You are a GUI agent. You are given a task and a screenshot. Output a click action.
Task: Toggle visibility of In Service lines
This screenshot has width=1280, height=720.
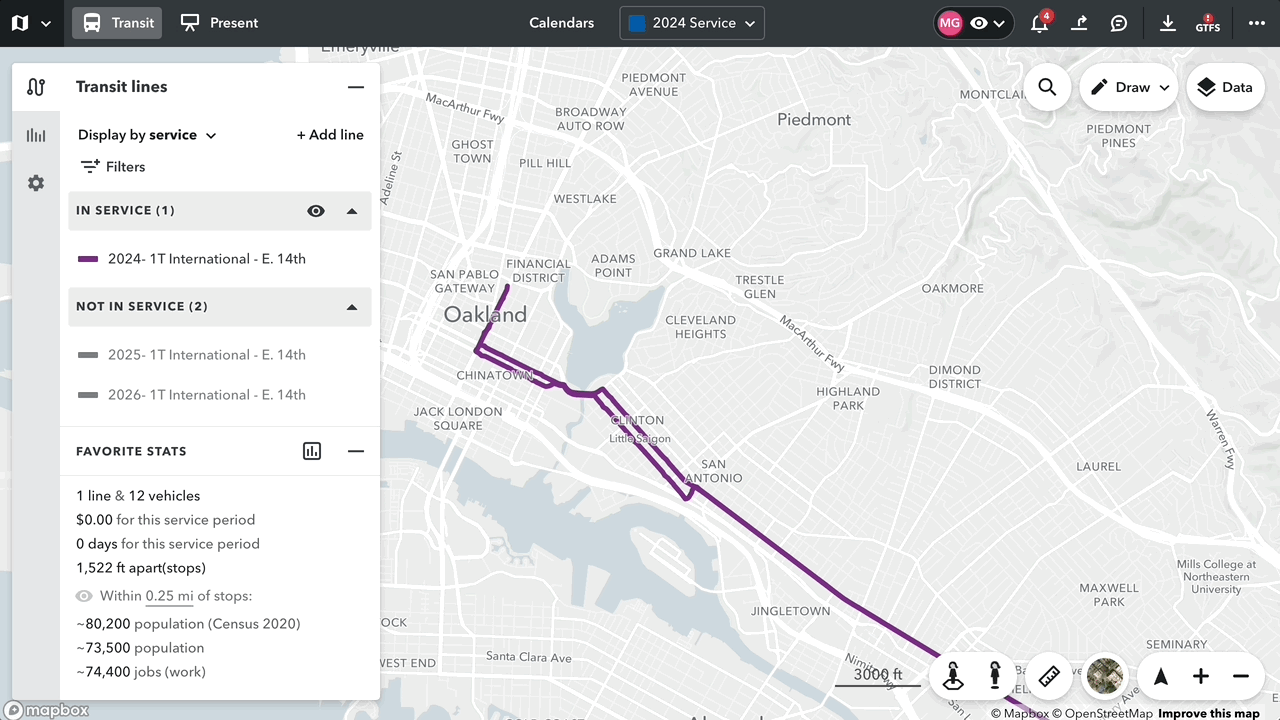pyautogui.click(x=316, y=211)
